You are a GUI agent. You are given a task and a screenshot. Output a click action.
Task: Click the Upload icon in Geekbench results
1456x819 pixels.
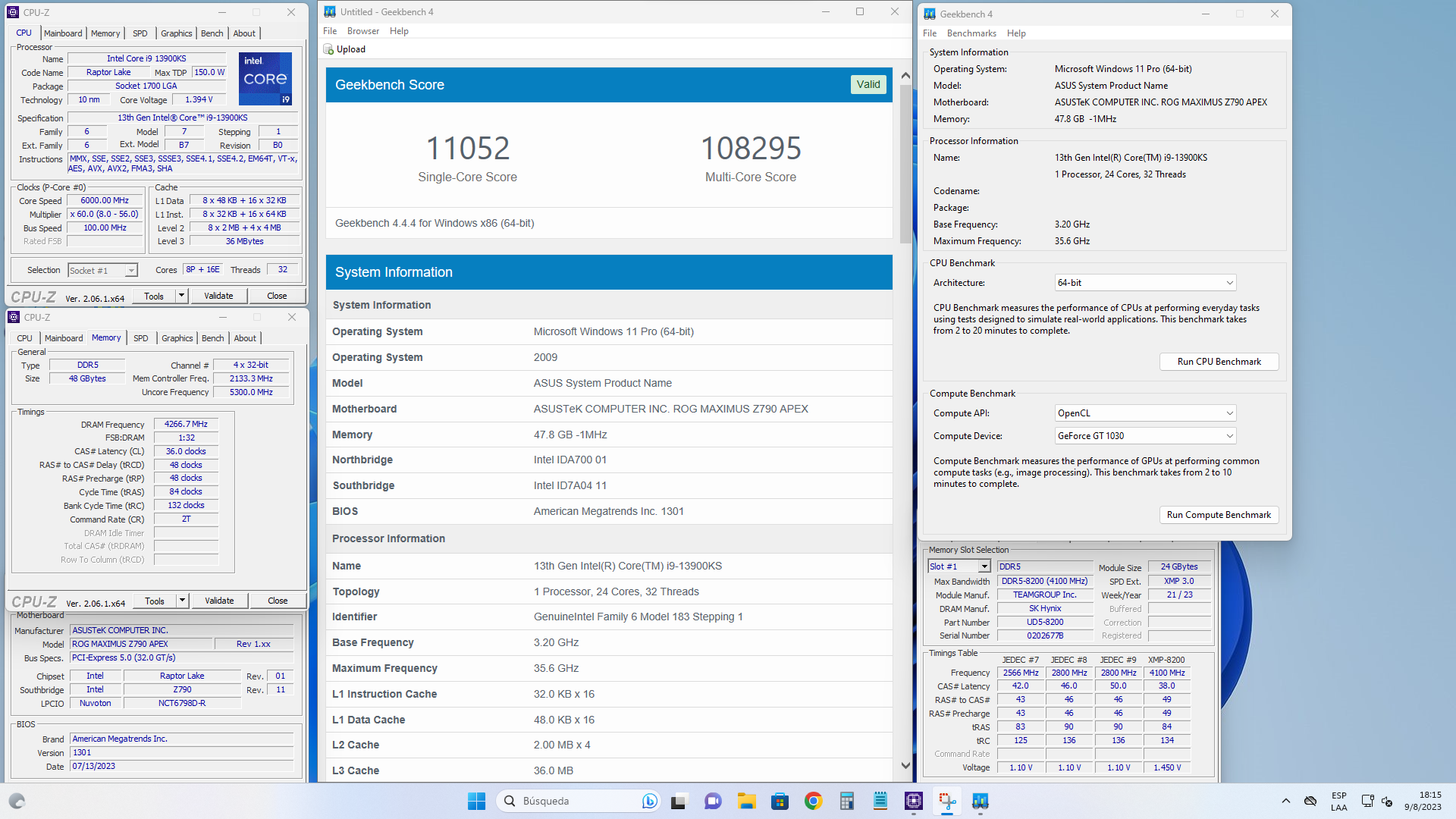pyautogui.click(x=328, y=49)
